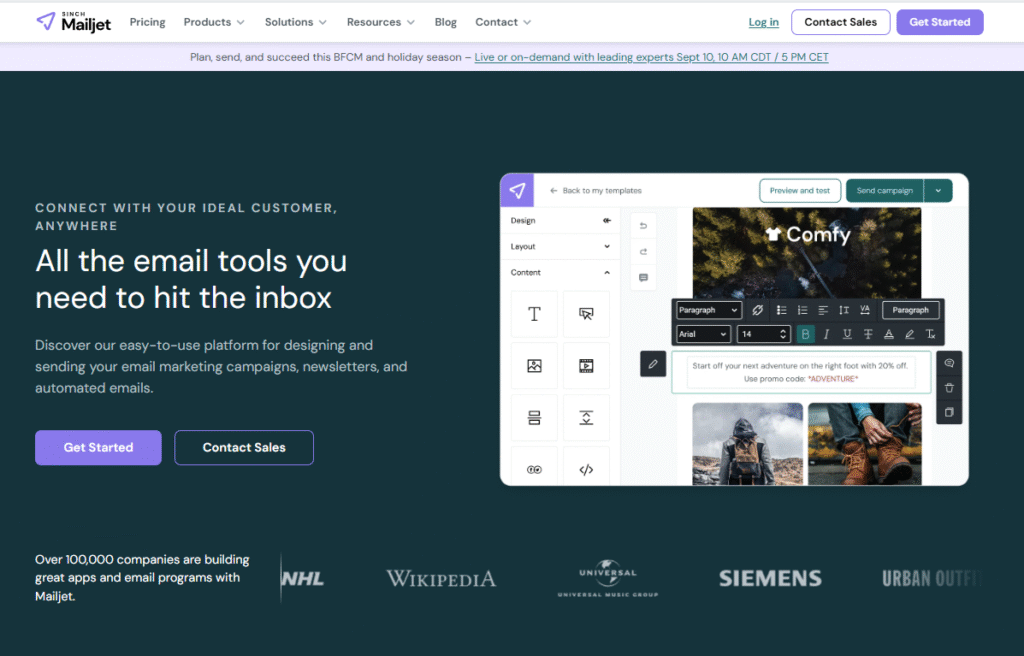
Task: Click Contact Sales in the header
Action: pyautogui.click(x=840, y=22)
